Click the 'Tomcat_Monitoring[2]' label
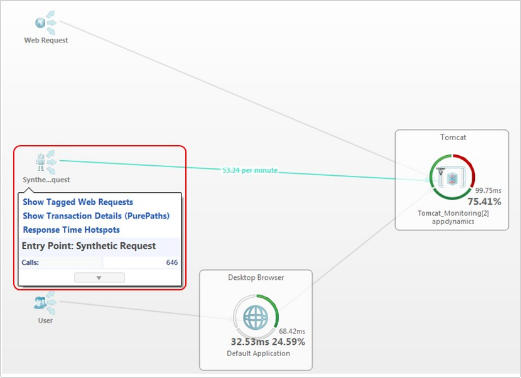 [453, 213]
